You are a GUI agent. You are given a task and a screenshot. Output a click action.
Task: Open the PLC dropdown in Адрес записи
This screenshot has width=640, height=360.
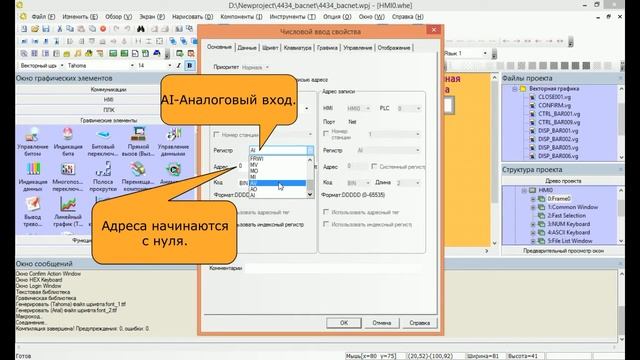coord(418,109)
